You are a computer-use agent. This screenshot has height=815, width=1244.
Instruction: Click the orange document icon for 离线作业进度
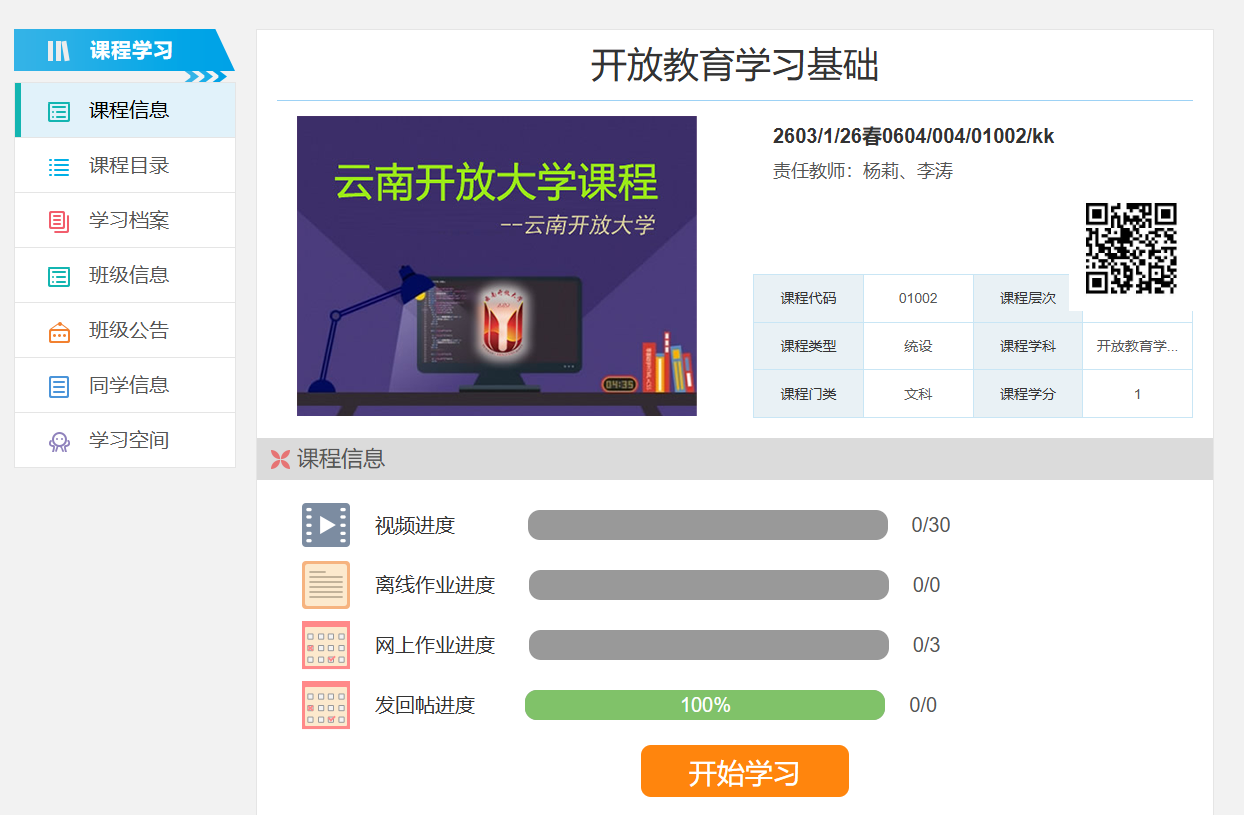tap(326, 585)
